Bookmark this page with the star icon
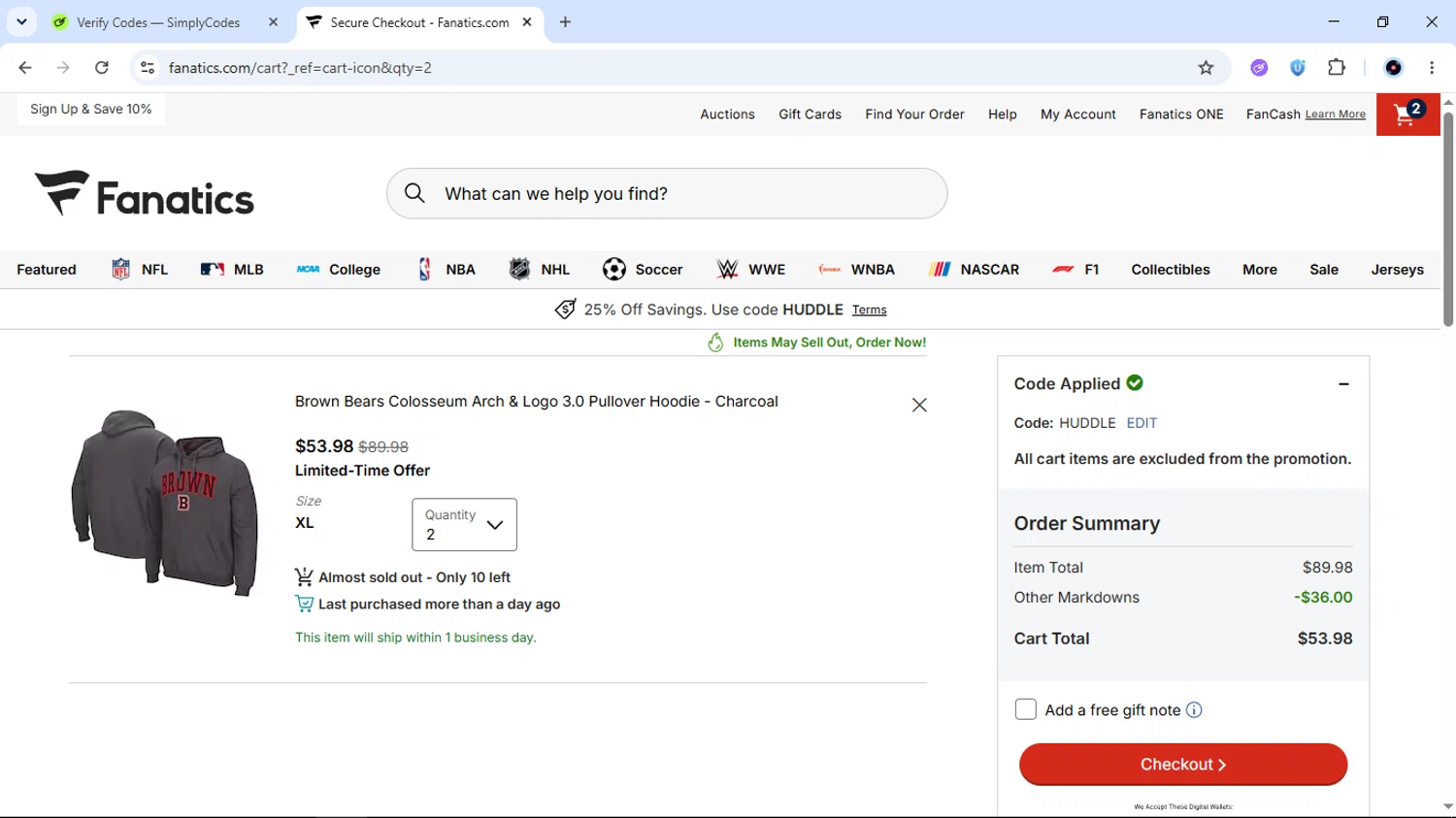Viewport: 1456px width, 818px height. coord(1206,68)
